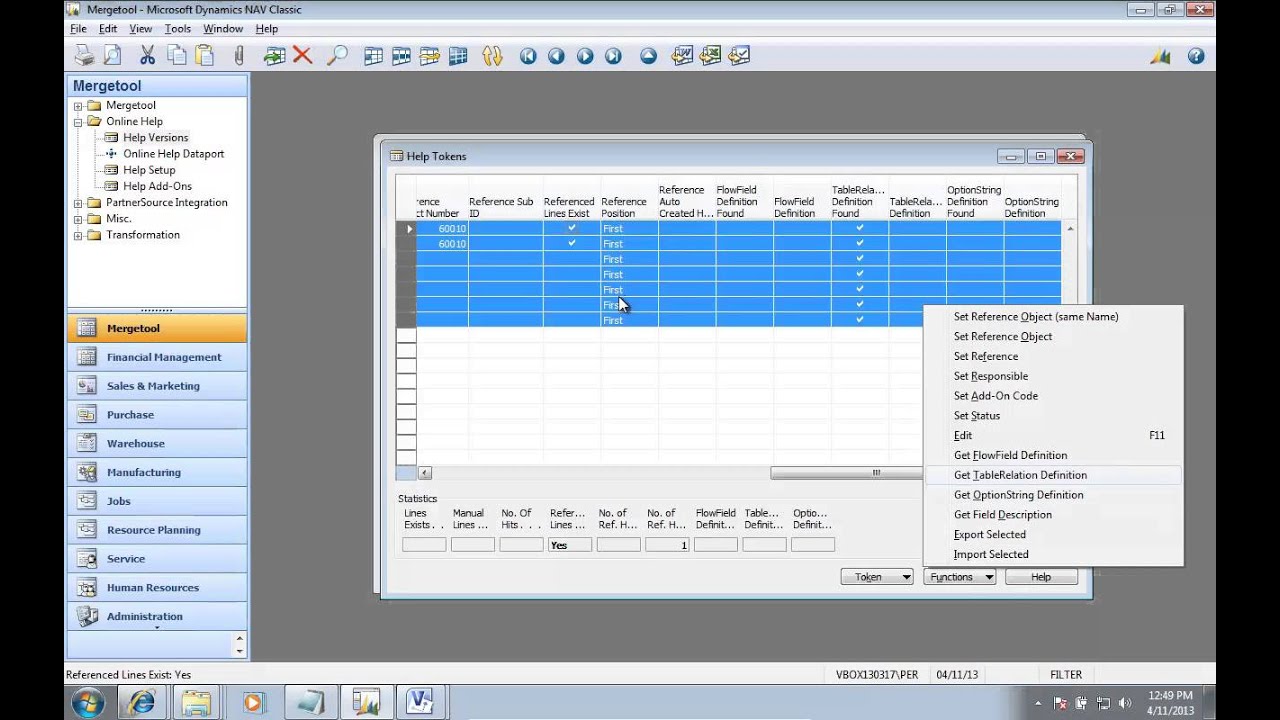This screenshot has width=1280, height=720.
Task: Choose Set Reference Object (same Name)
Action: [x=1053, y=317]
